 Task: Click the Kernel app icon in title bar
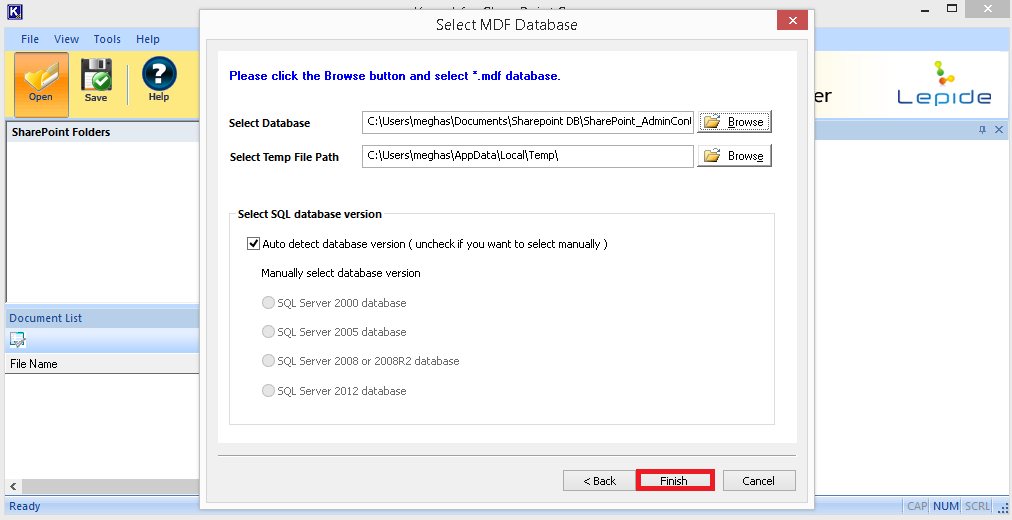(15, 11)
